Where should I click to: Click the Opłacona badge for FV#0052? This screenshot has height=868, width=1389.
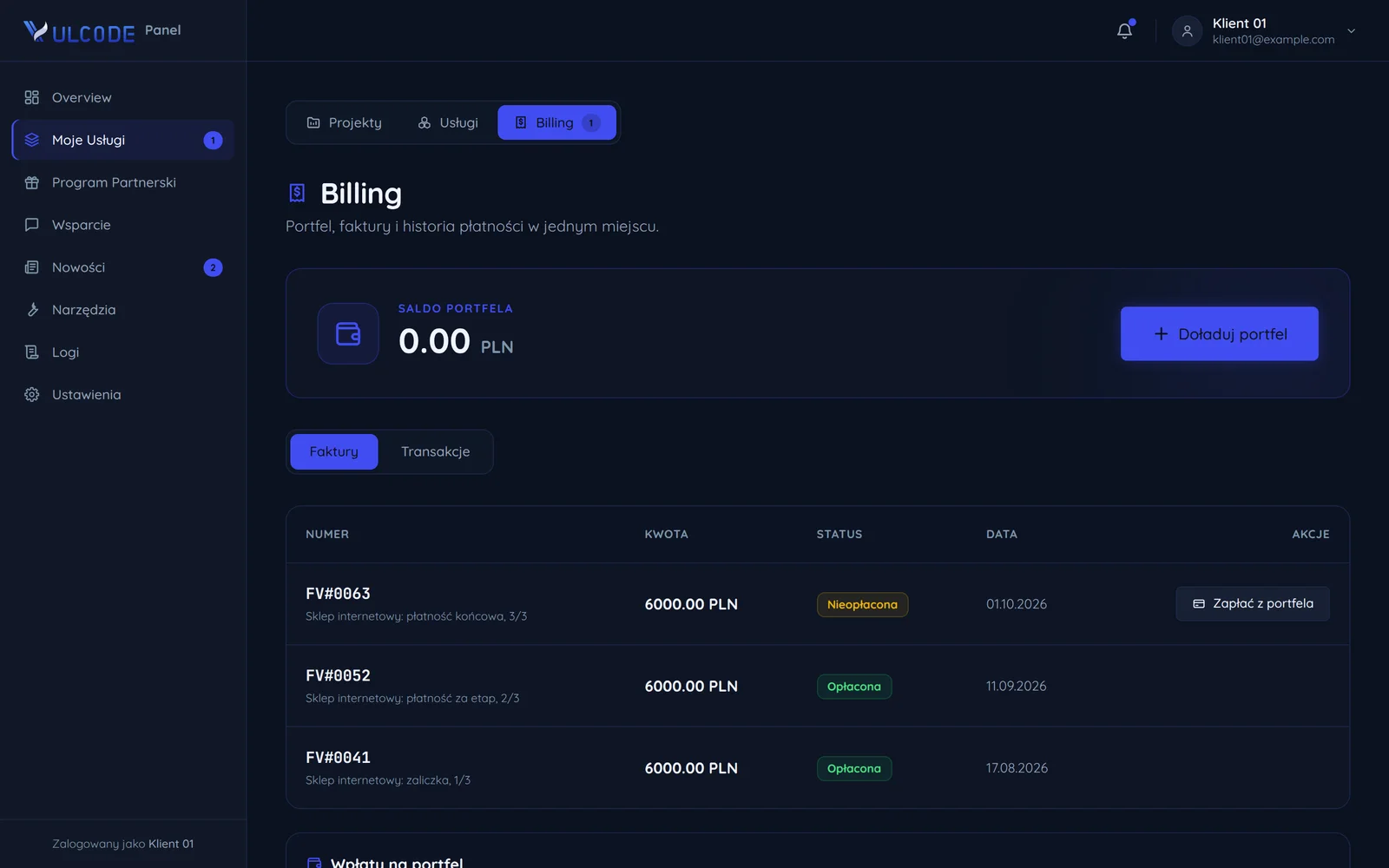854,687
